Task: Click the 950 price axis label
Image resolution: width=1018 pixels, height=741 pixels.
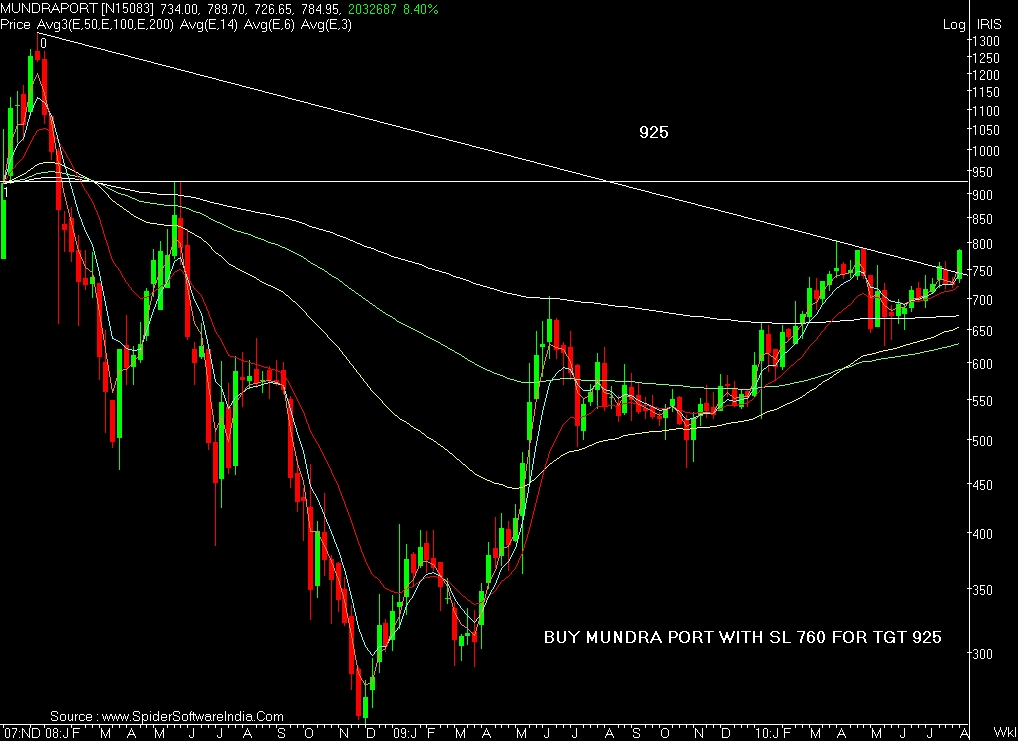Action: pyautogui.click(x=983, y=172)
